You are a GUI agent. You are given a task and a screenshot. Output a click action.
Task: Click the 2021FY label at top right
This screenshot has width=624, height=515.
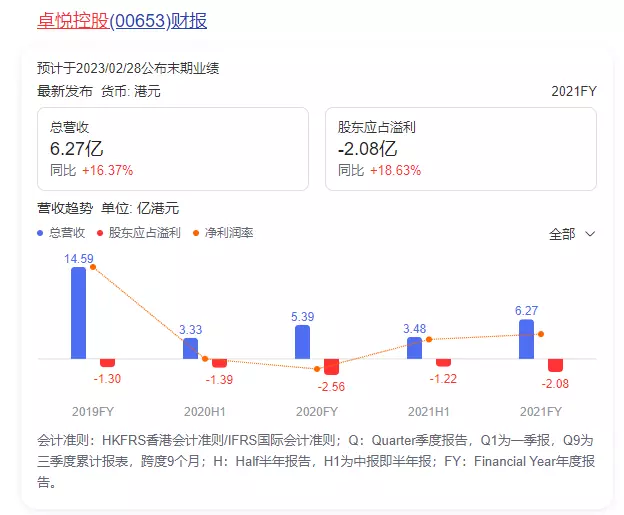tap(574, 92)
